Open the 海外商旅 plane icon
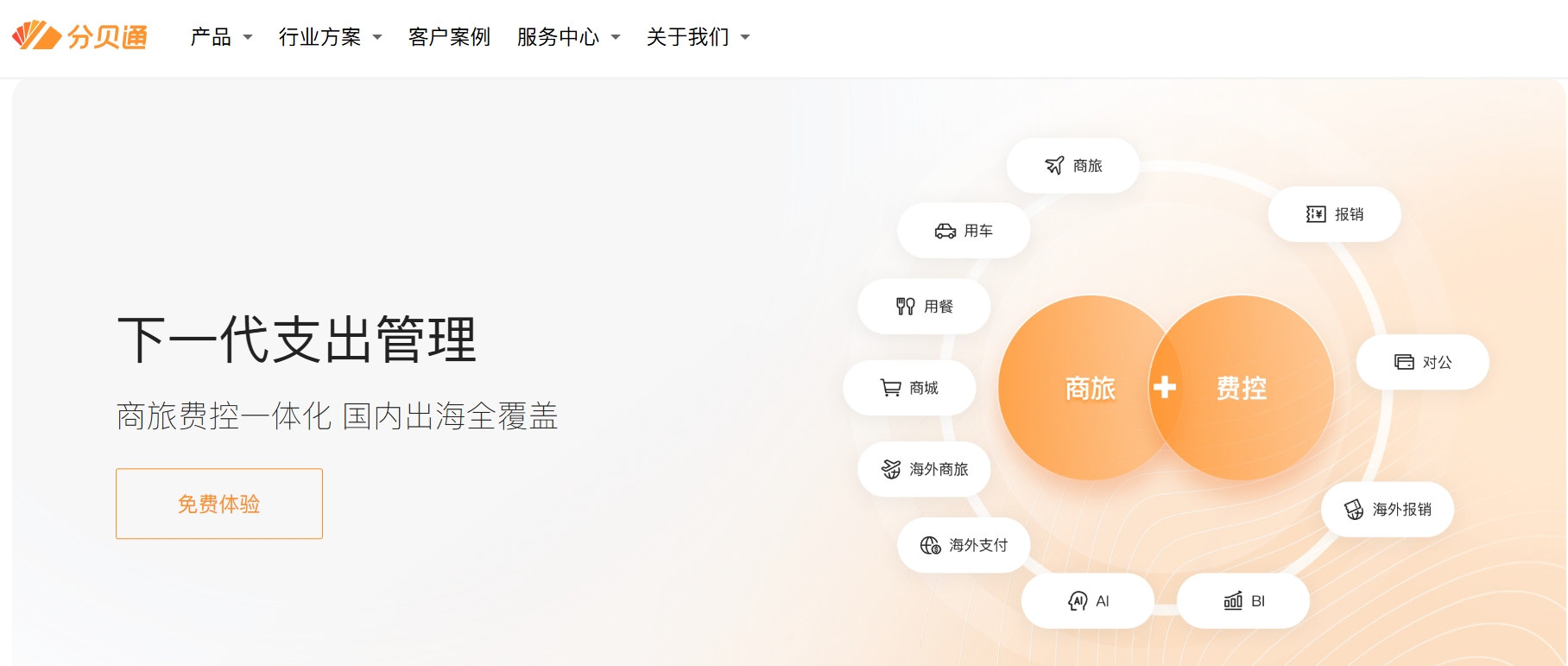 click(891, 469)
